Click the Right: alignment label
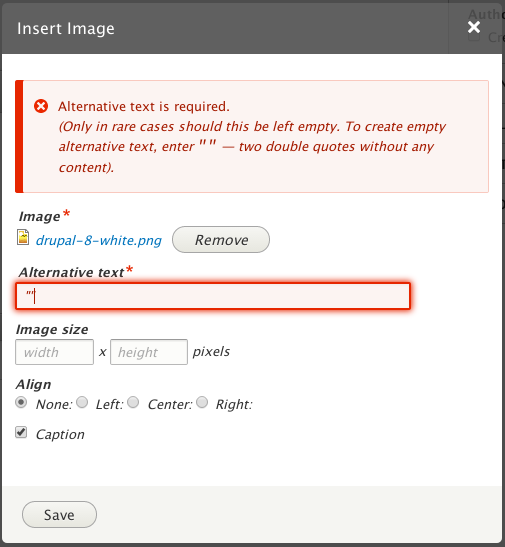Viewport: 505px width, 547px height. 234,404
